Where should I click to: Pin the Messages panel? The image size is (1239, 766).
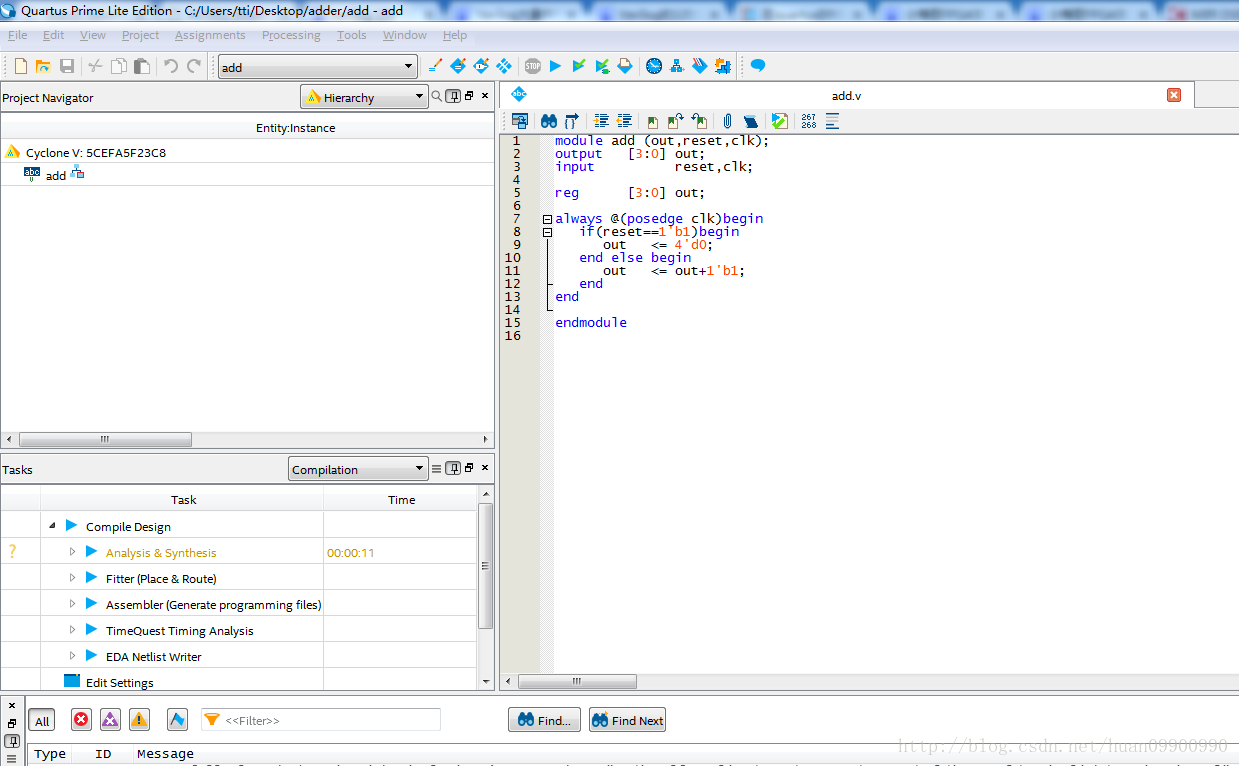pyautogui.click(x=11, y=741)
